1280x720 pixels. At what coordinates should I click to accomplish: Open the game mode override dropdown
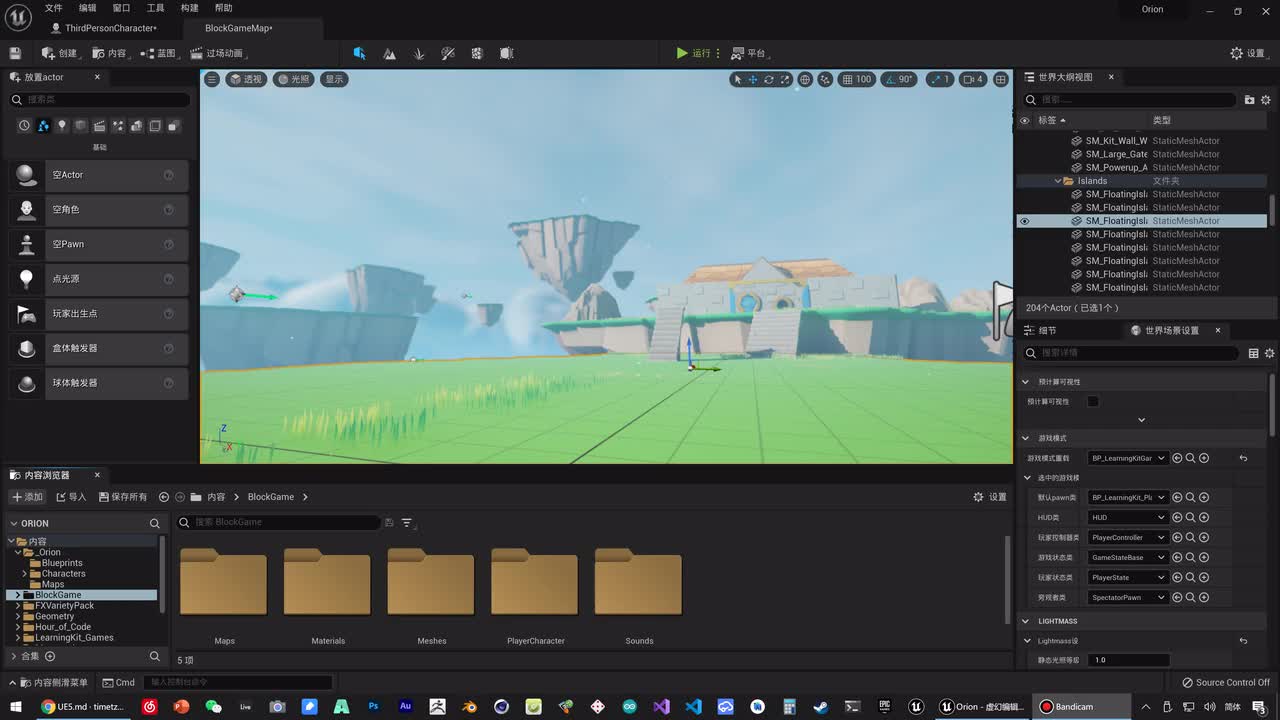(x=1128, y=458)
